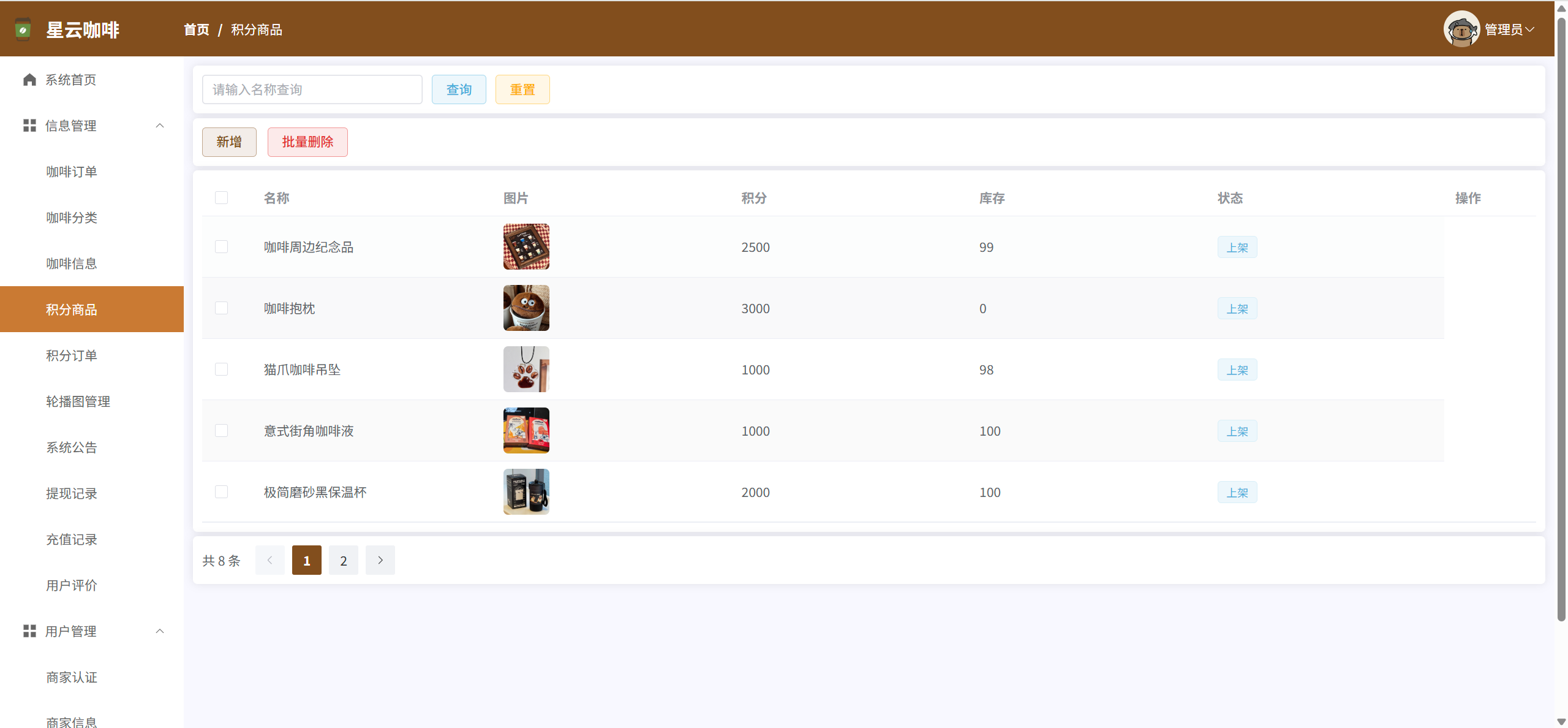Collapse the 用户管理 menu chevron
Image resolution: width=1568 pixels, height=728 pixels.
160,631
